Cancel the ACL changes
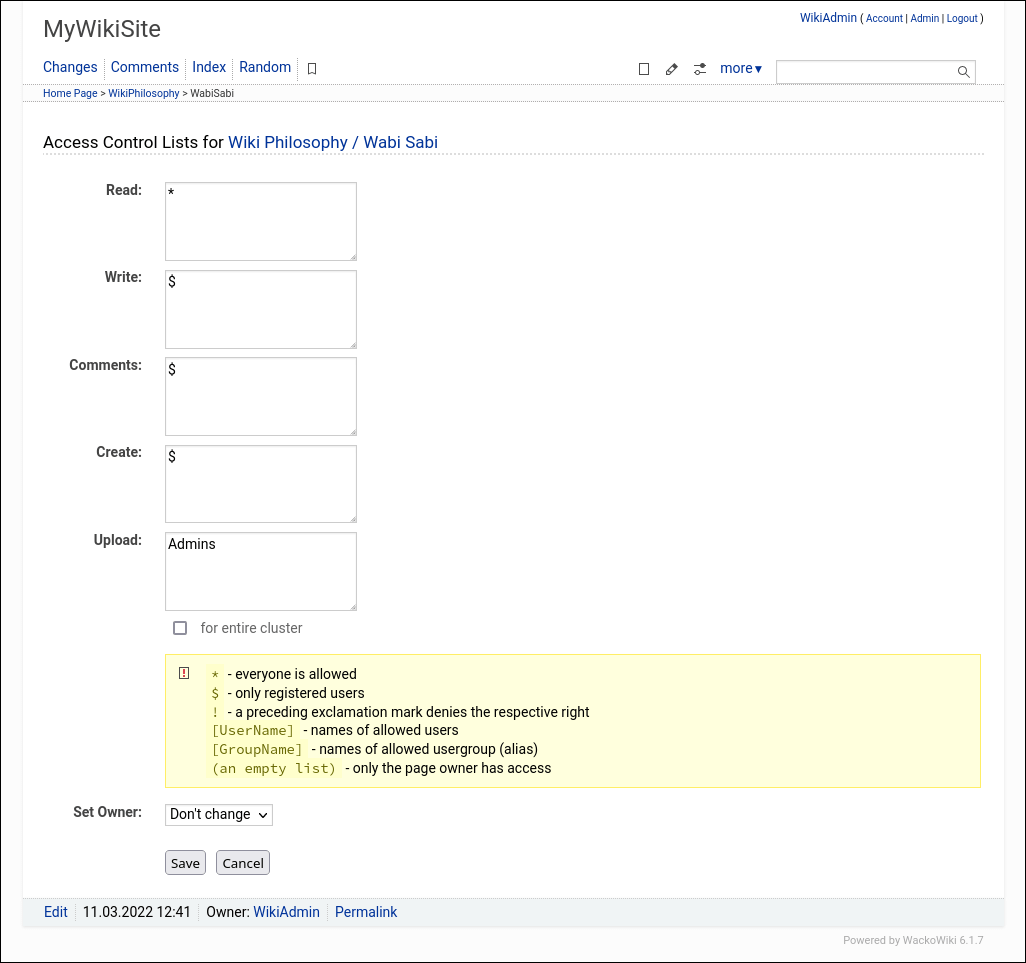 pos(242,862)
